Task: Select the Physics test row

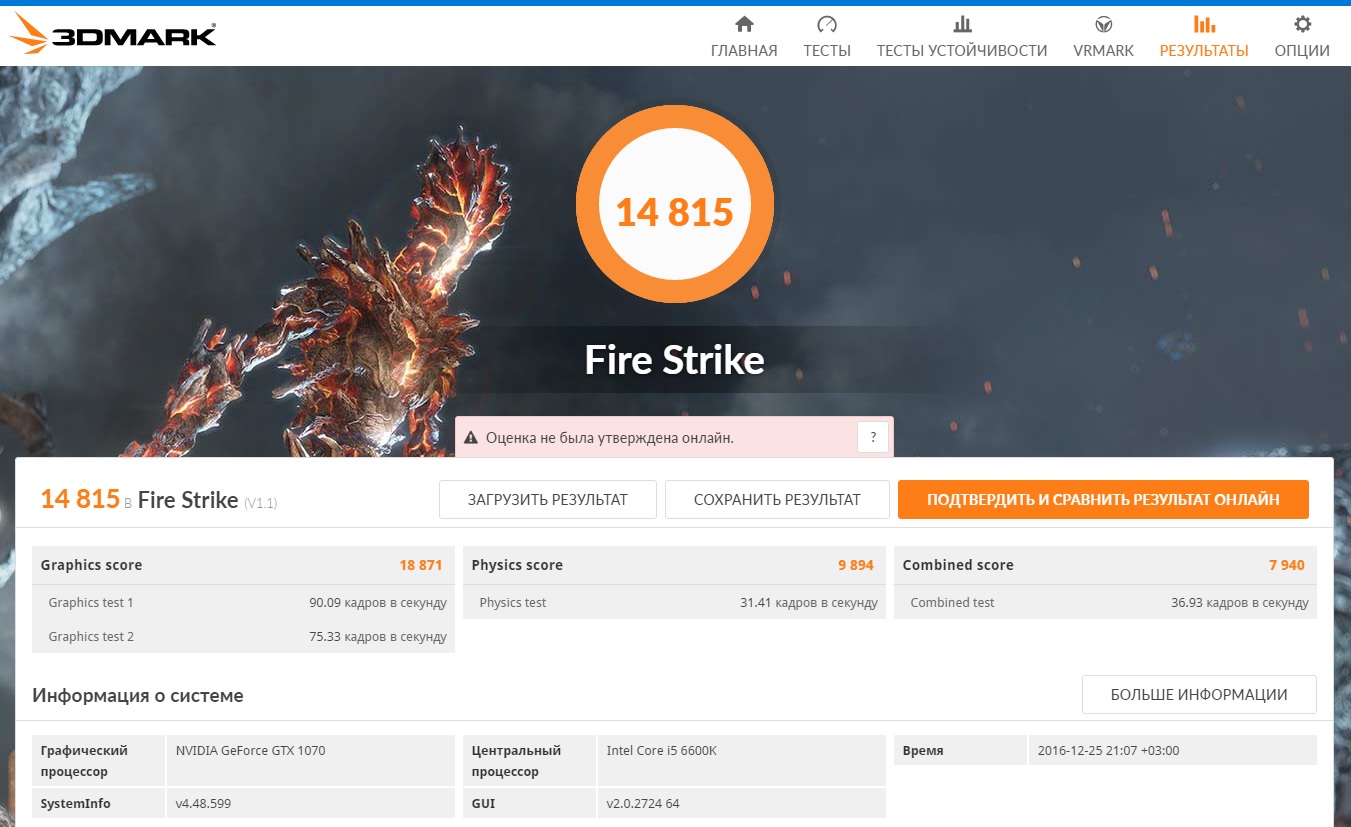Action: pyautogui.click(x=674, y=603)
